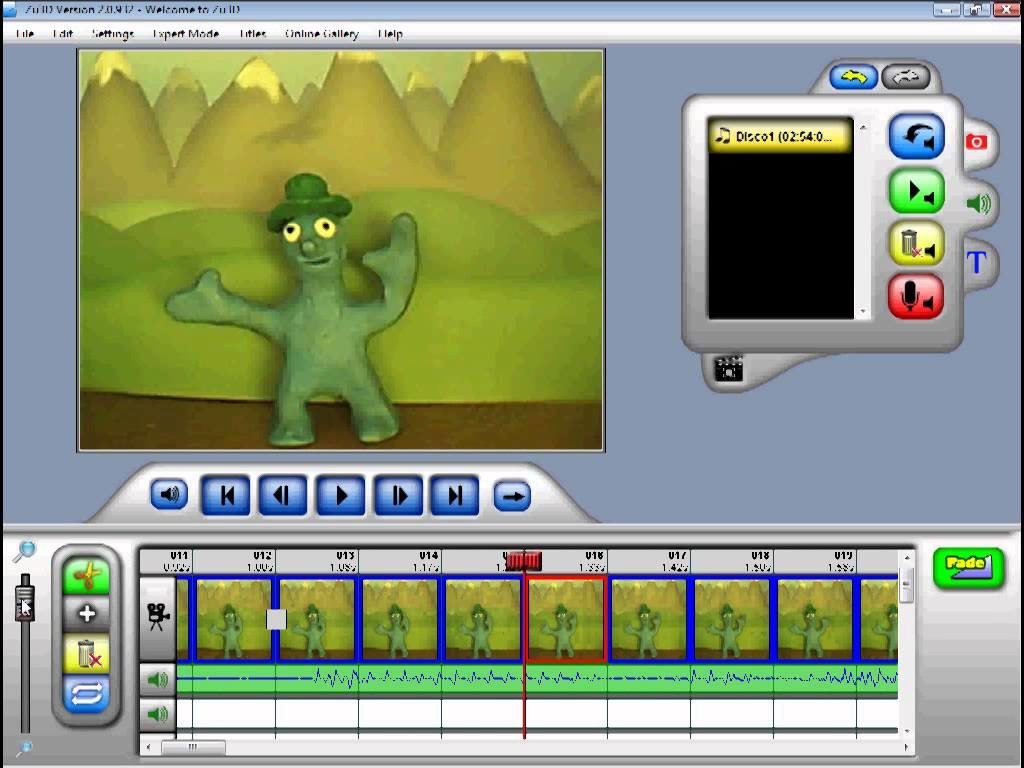Image resolution: width=1024 pixels, height=768 pixels.
Task: Undo last action with the yellow arrow
Action: coord(852,77)
